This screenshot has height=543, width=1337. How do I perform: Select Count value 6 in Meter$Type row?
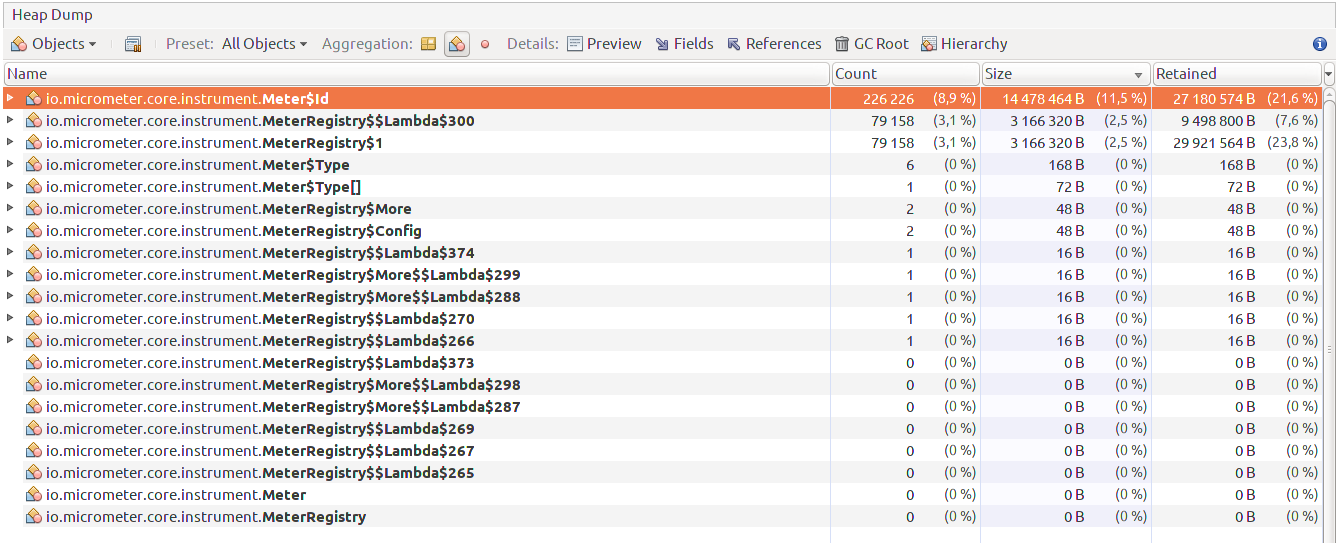pos(910,165)
